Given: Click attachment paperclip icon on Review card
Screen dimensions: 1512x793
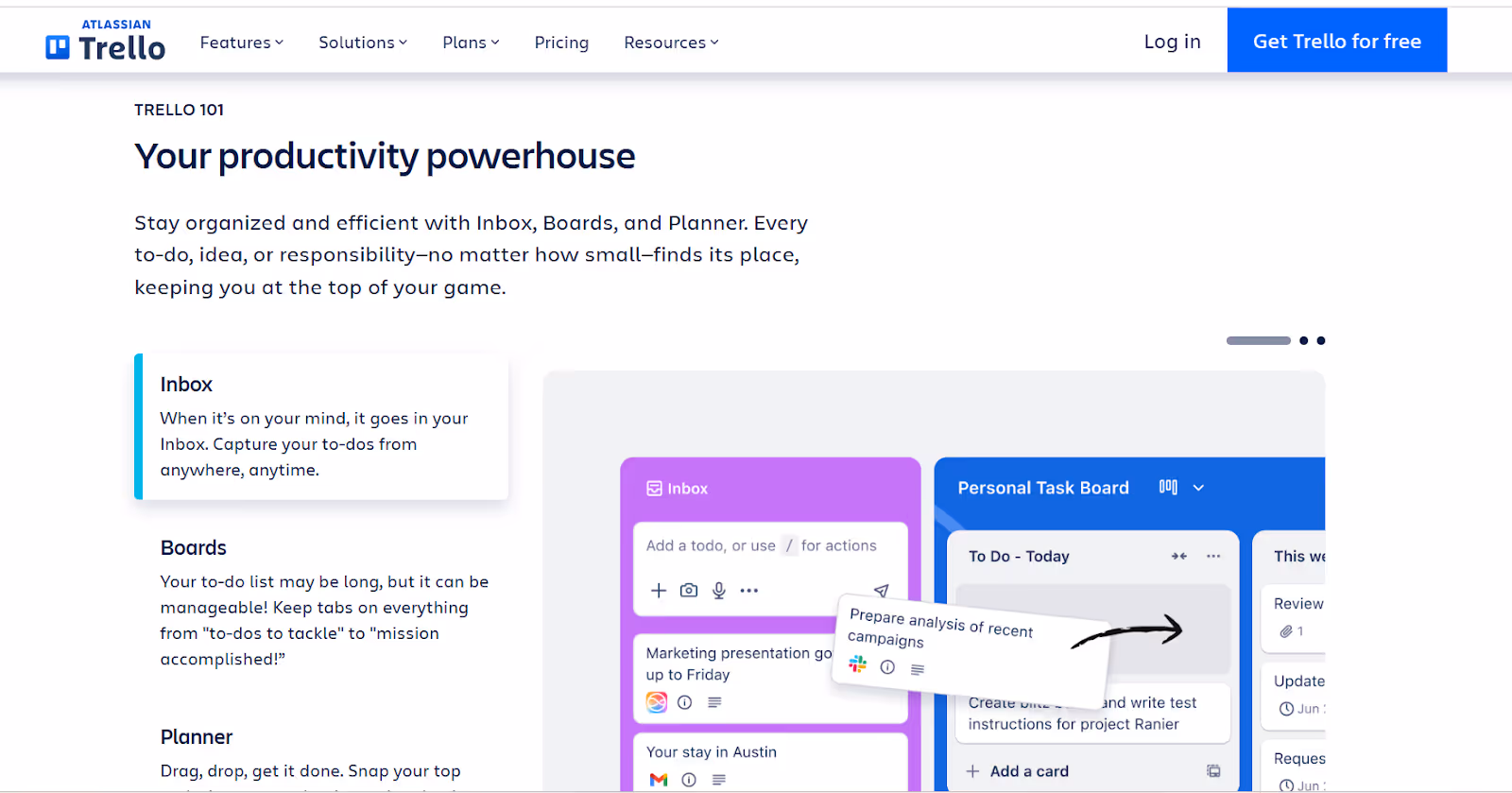Looking at the screenshot, I should (1286, 631).
